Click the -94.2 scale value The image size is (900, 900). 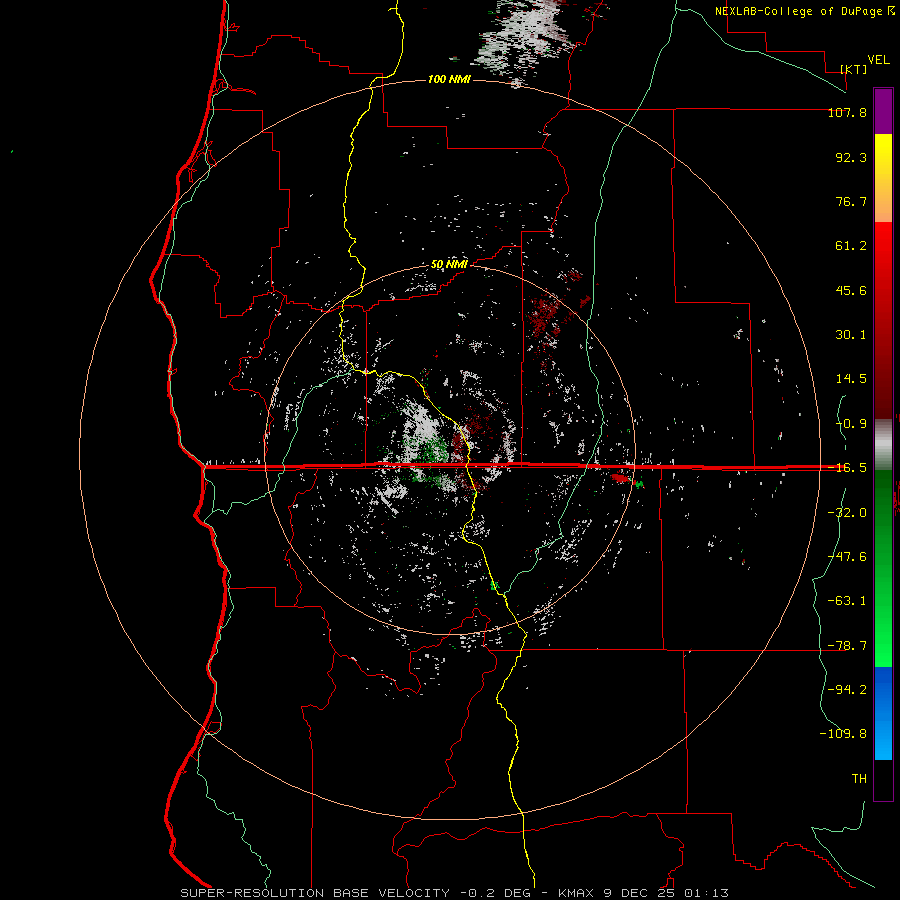(x=847, y=690)
